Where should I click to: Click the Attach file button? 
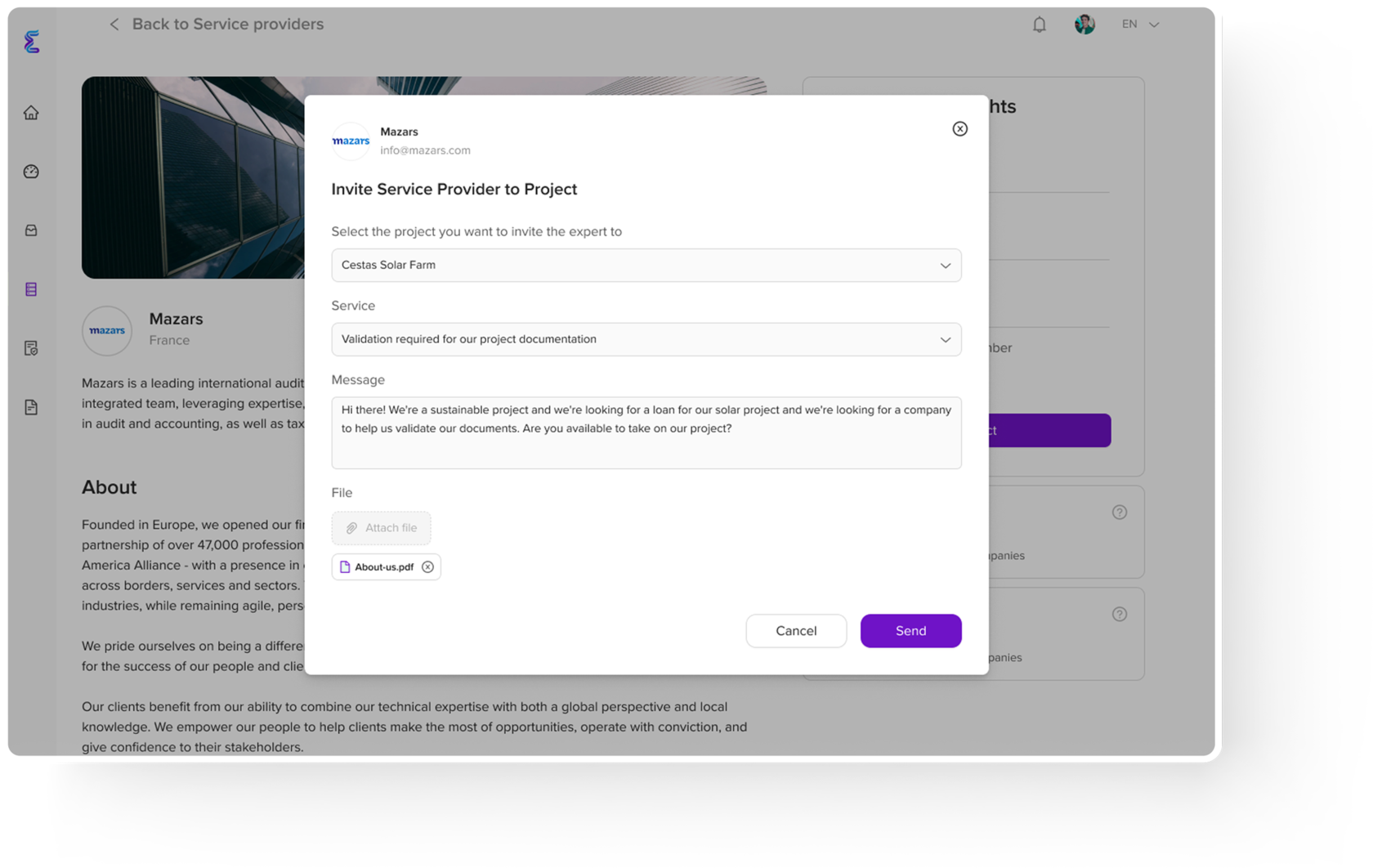[x=381, y=528]
